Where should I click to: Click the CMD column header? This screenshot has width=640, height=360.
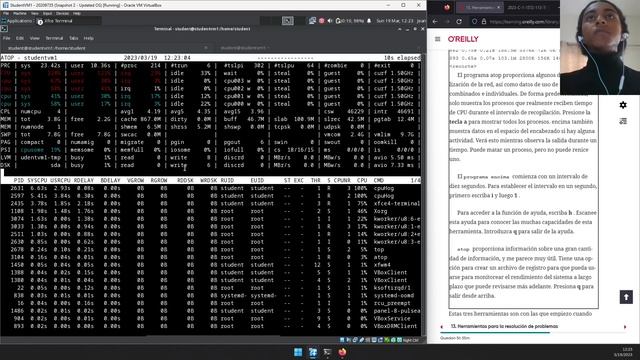(378, 180)
